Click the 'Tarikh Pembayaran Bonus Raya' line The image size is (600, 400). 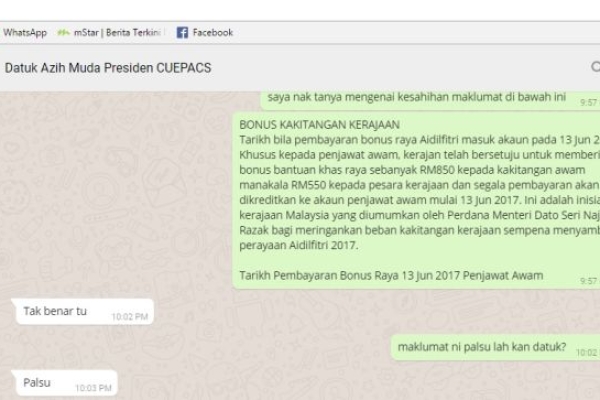pos(391,276)
